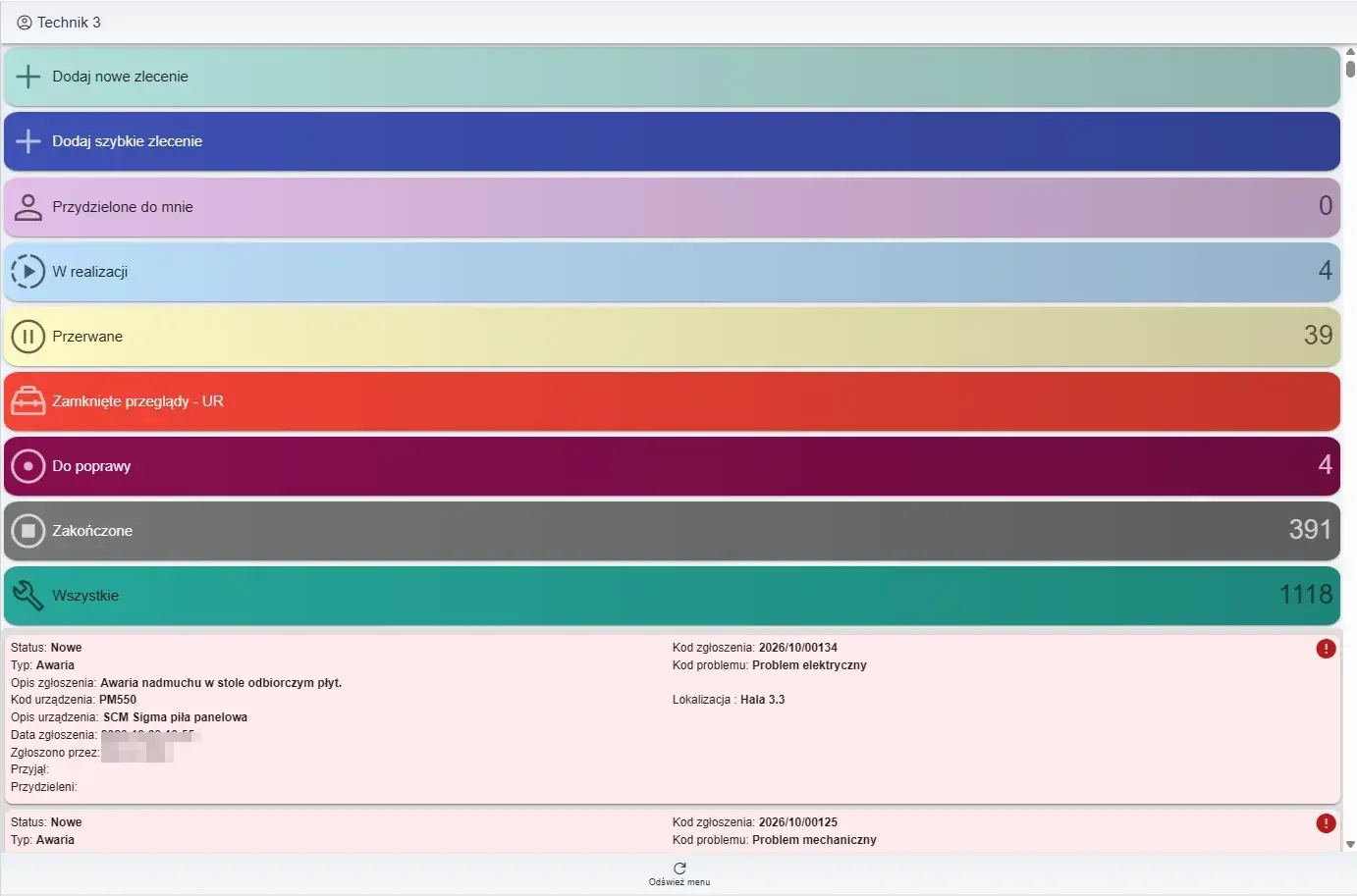Open the Technik 3 user profile

tap(59, 22)
